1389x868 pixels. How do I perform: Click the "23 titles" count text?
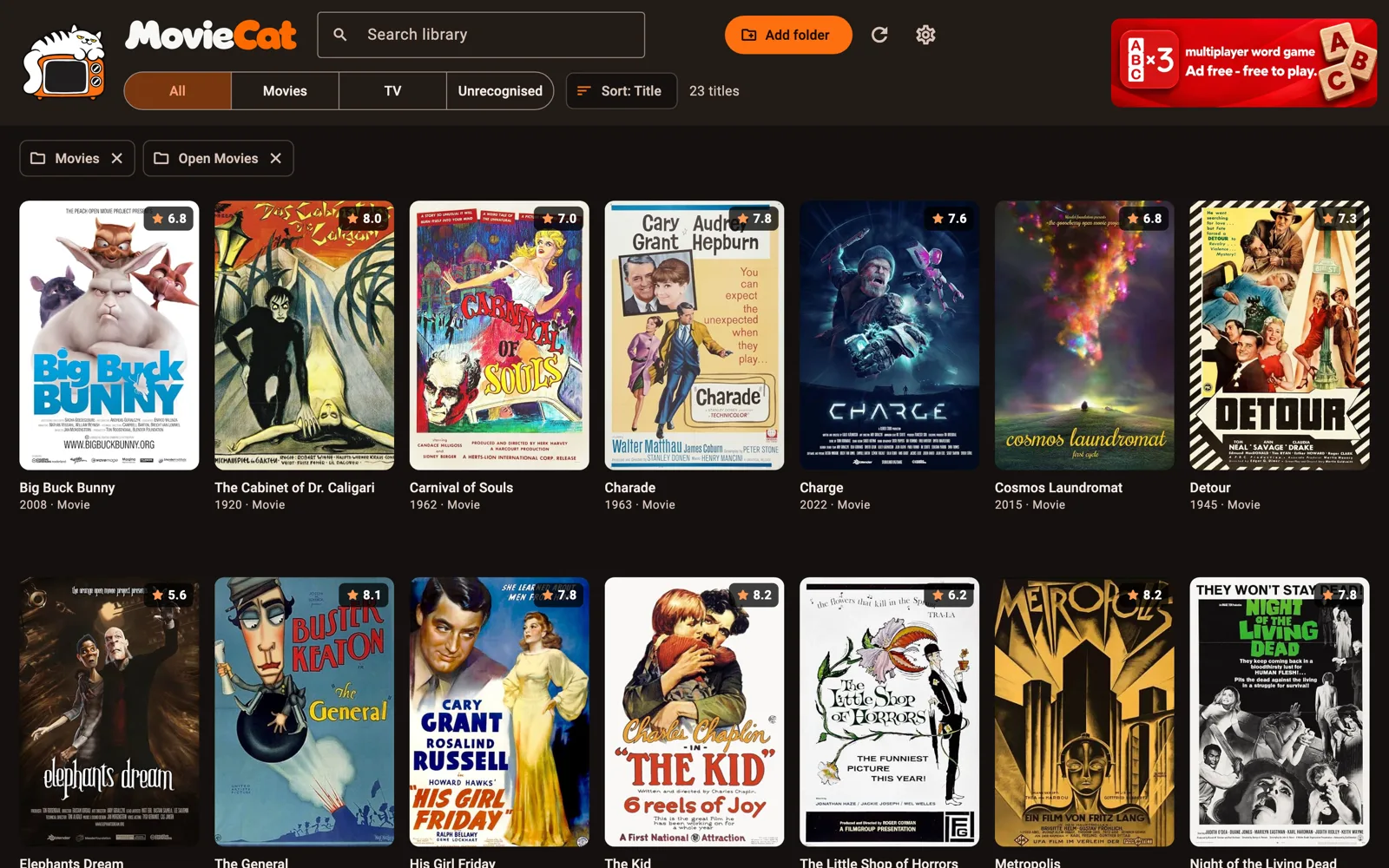tap(714, 91)
